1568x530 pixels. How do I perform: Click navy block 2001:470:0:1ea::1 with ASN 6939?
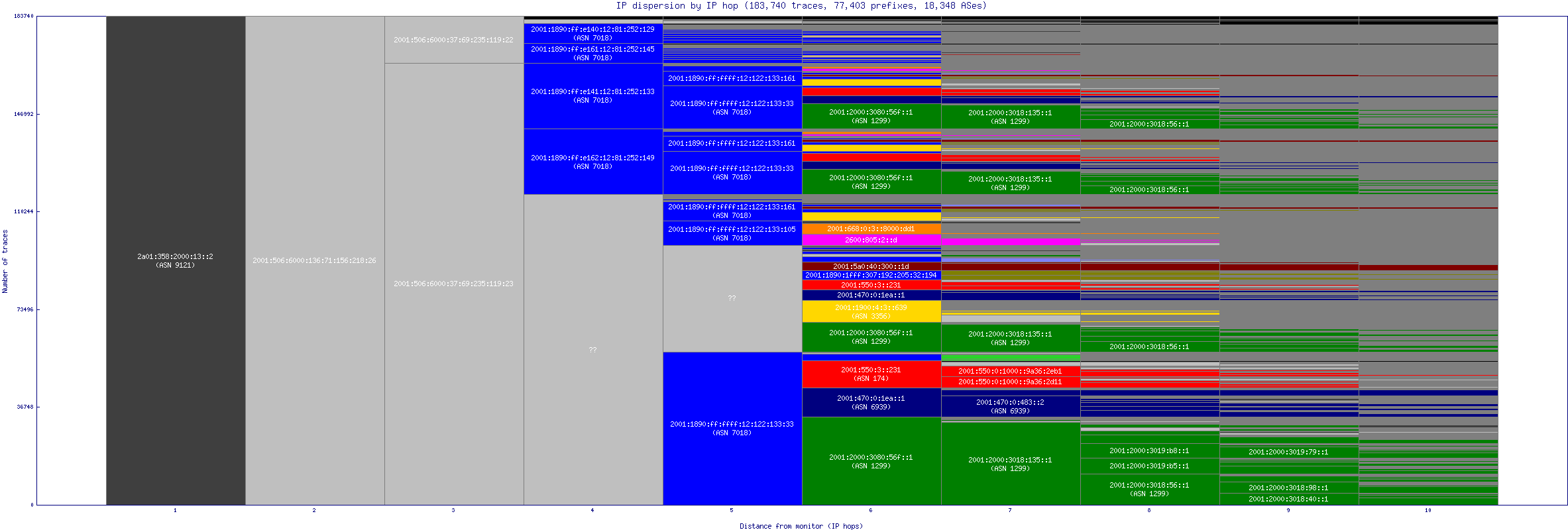tap(871, 402)
